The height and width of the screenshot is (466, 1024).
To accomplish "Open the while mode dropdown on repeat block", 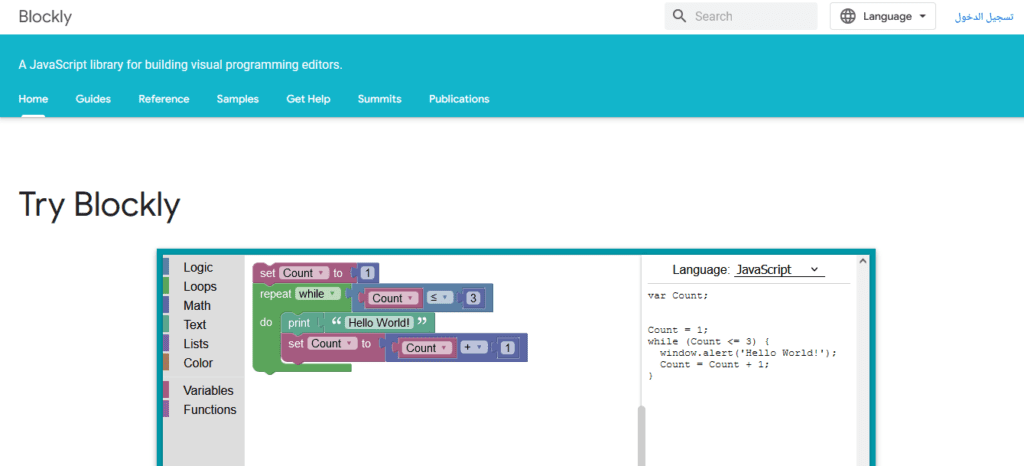I will (317, 294).
